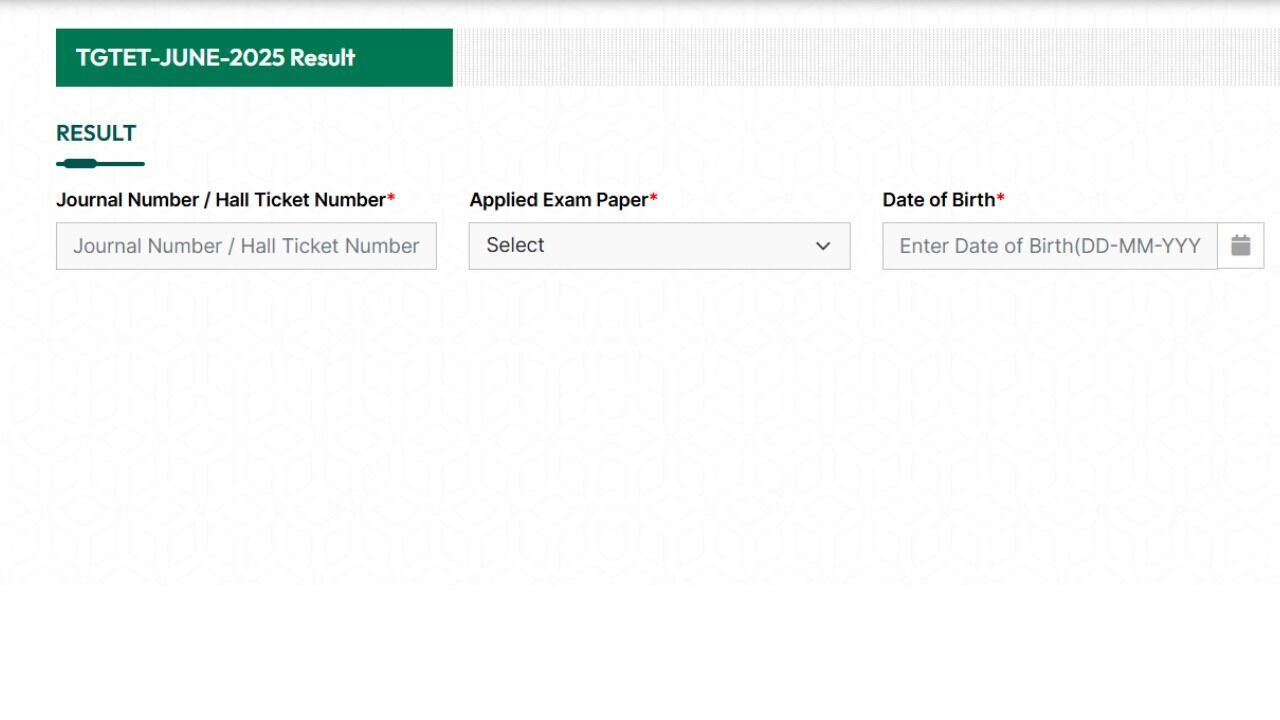Click the green underline bar beneath RESULT
Image resolution: width=1280 pixels, height=720 pixels.
pyautogui.click(x=120, y=163)
